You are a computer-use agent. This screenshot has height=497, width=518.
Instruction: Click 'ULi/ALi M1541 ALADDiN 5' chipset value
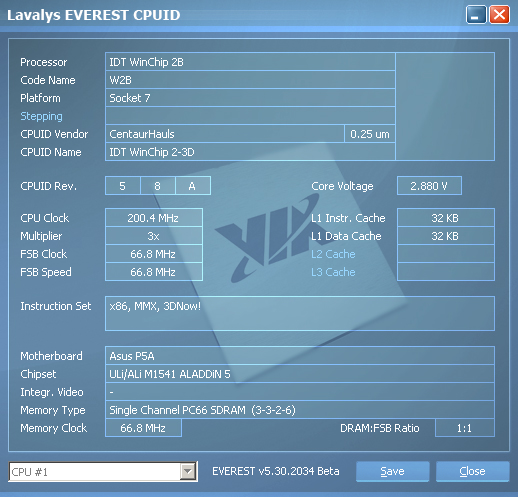click(300, 374)
